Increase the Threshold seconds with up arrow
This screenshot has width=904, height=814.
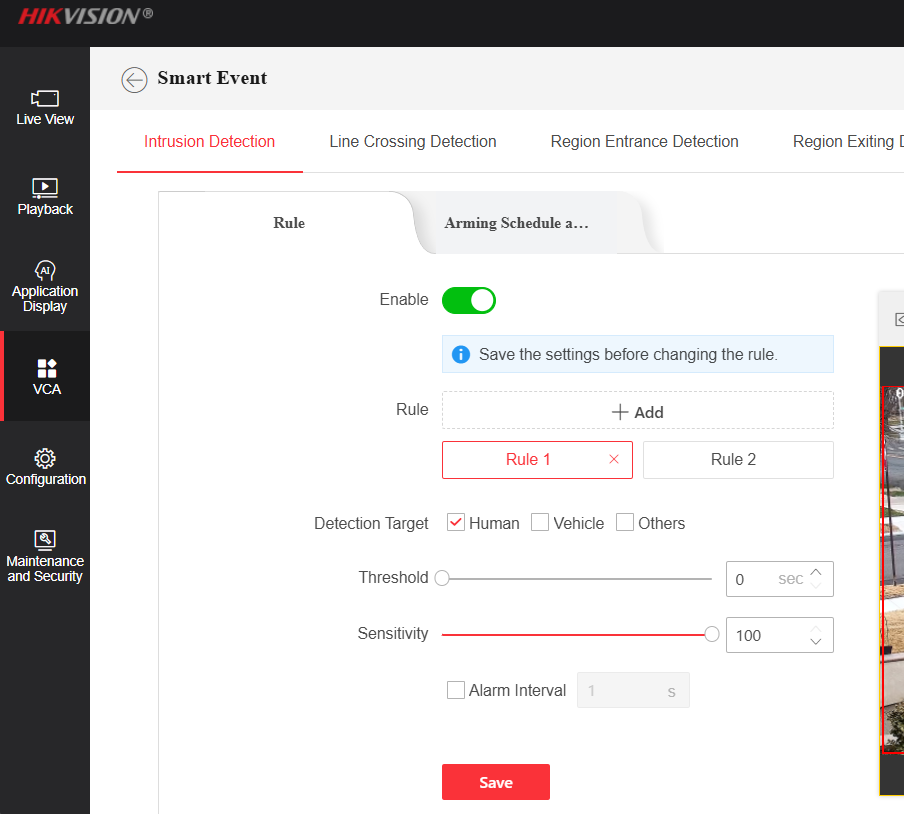pos(816,572)
